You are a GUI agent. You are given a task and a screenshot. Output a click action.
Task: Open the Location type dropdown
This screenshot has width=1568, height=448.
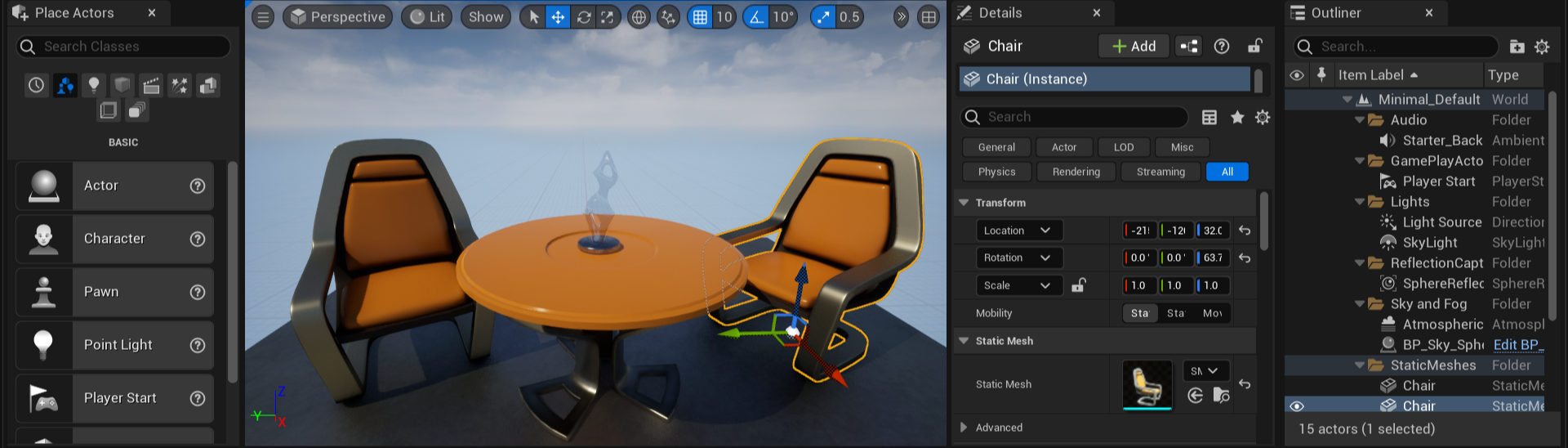tap(1019, 231)
